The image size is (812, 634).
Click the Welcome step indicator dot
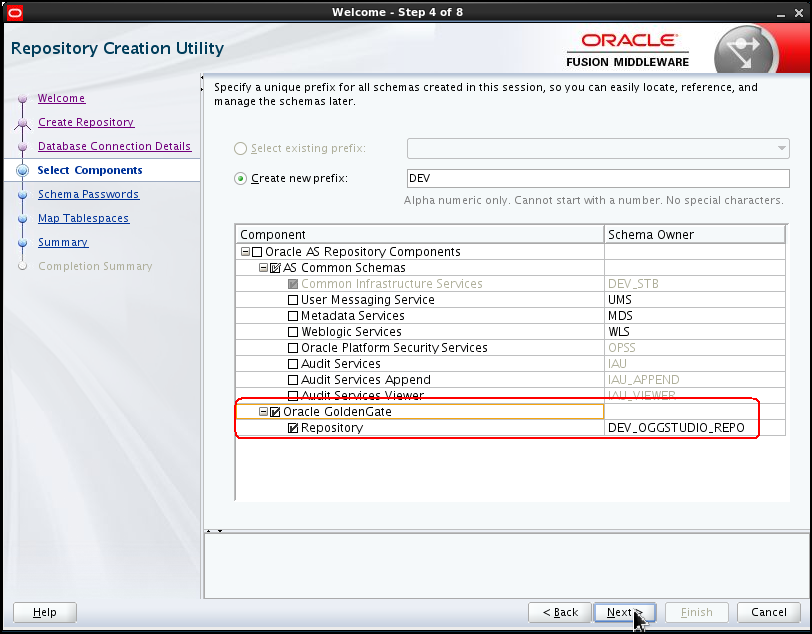(x=23, y=98)
